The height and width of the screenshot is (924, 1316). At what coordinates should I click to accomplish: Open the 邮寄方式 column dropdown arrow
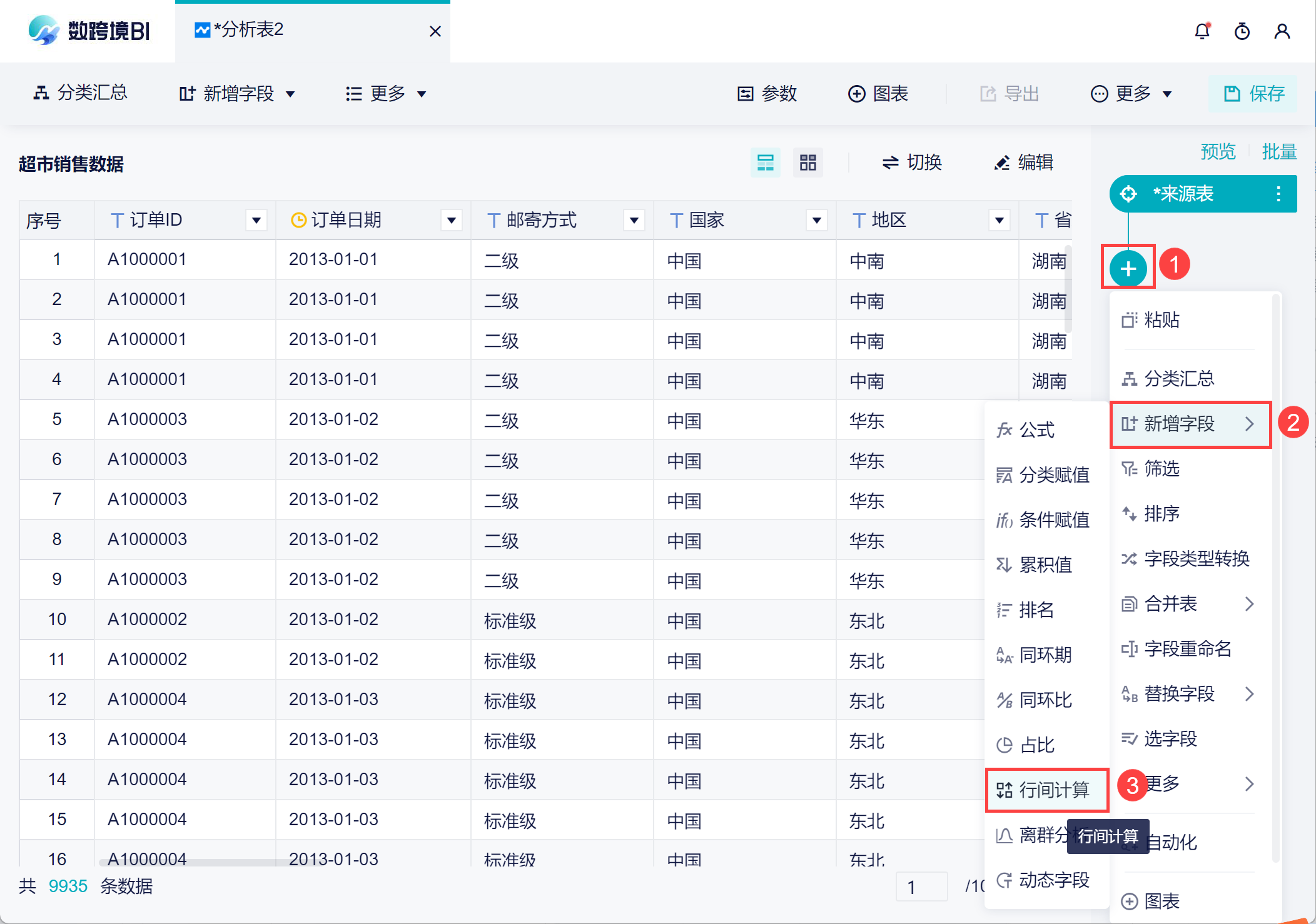(x=634, y=220)
